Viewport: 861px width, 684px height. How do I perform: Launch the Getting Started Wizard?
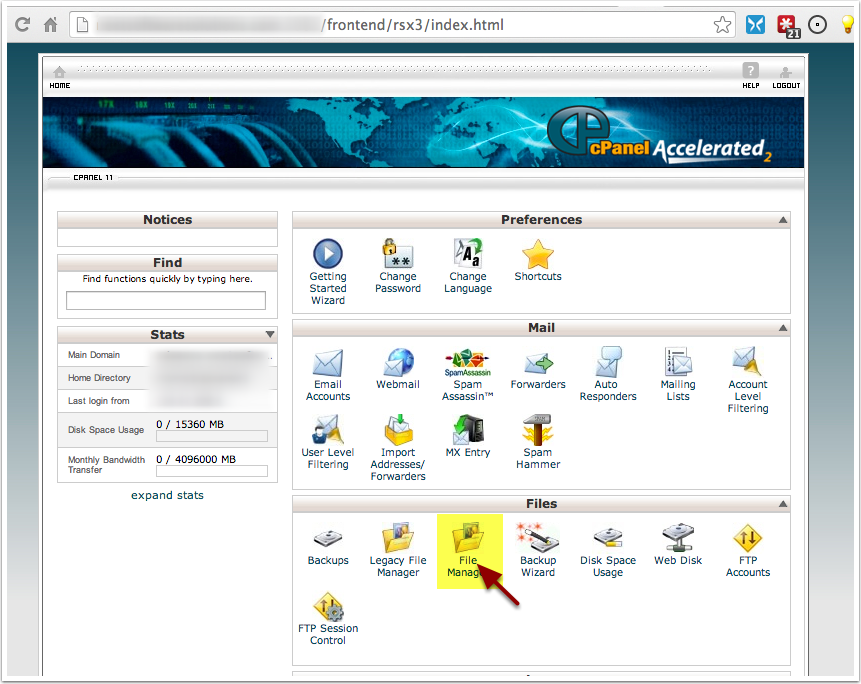(328, 256)
